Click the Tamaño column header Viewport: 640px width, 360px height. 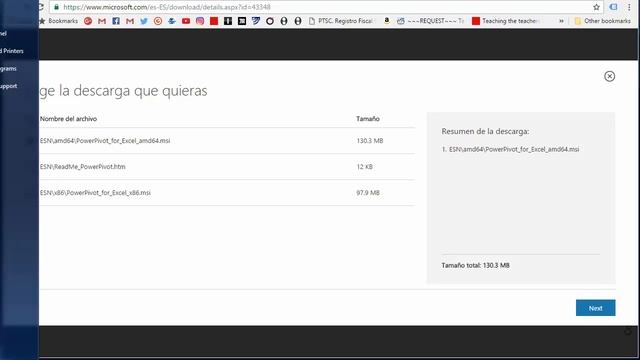367,119
